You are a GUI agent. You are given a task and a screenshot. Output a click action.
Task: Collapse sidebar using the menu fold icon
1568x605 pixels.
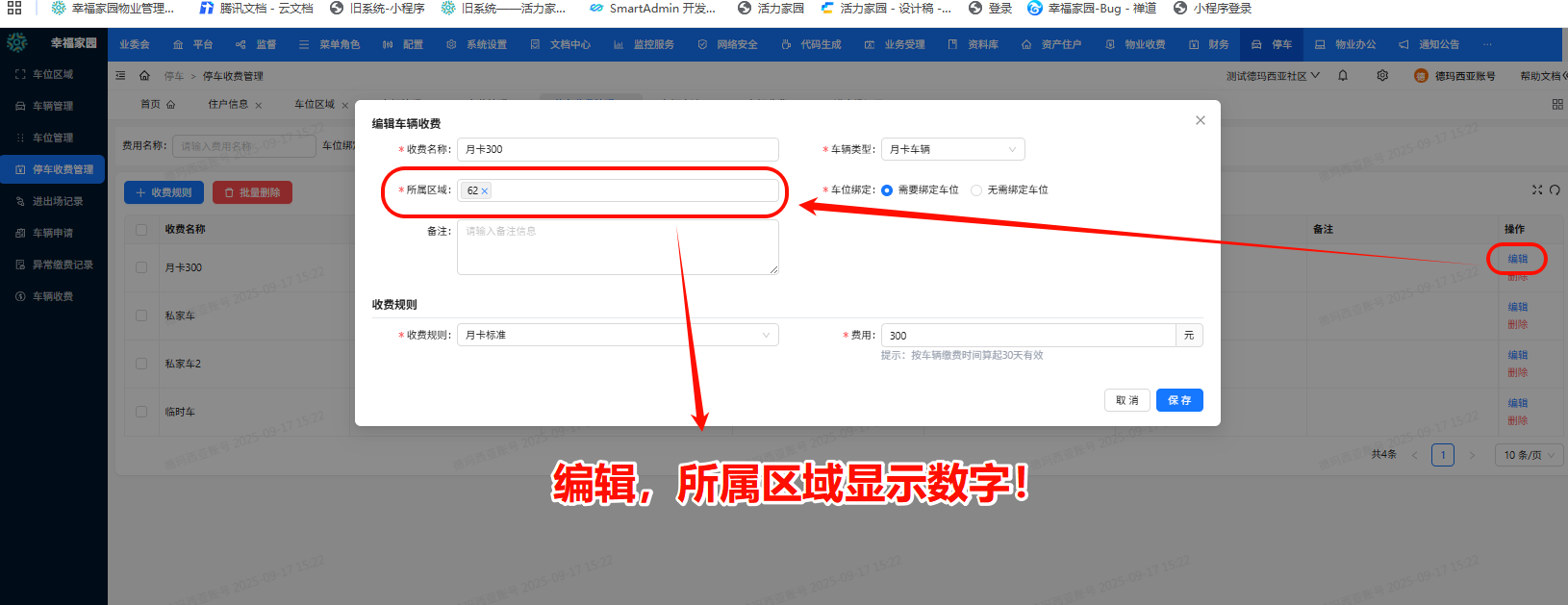click(120, 76)
